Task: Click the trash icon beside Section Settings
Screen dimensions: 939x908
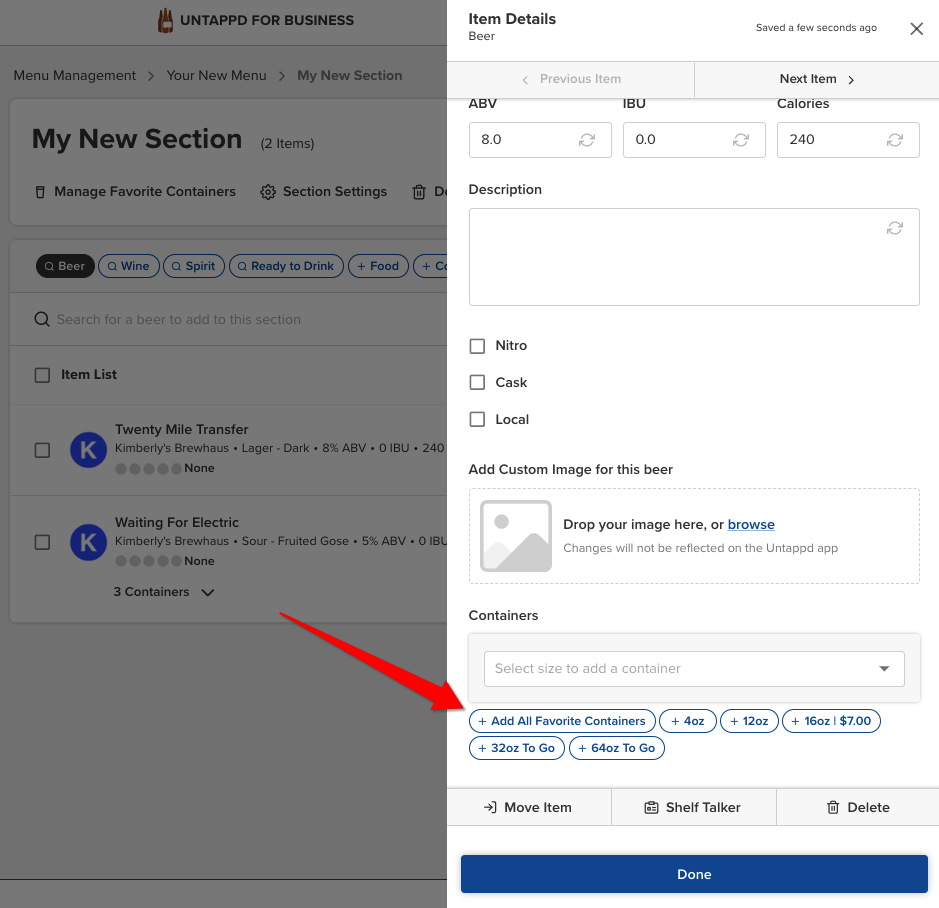Action: point(419,192)
